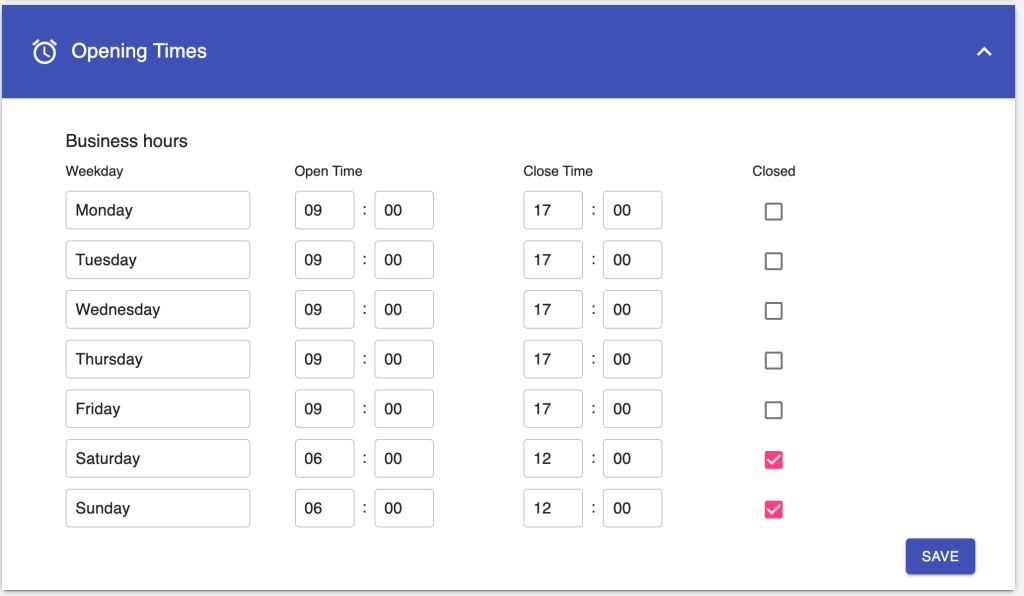Focus the Monday open hour field

click(x=325, y=210)
